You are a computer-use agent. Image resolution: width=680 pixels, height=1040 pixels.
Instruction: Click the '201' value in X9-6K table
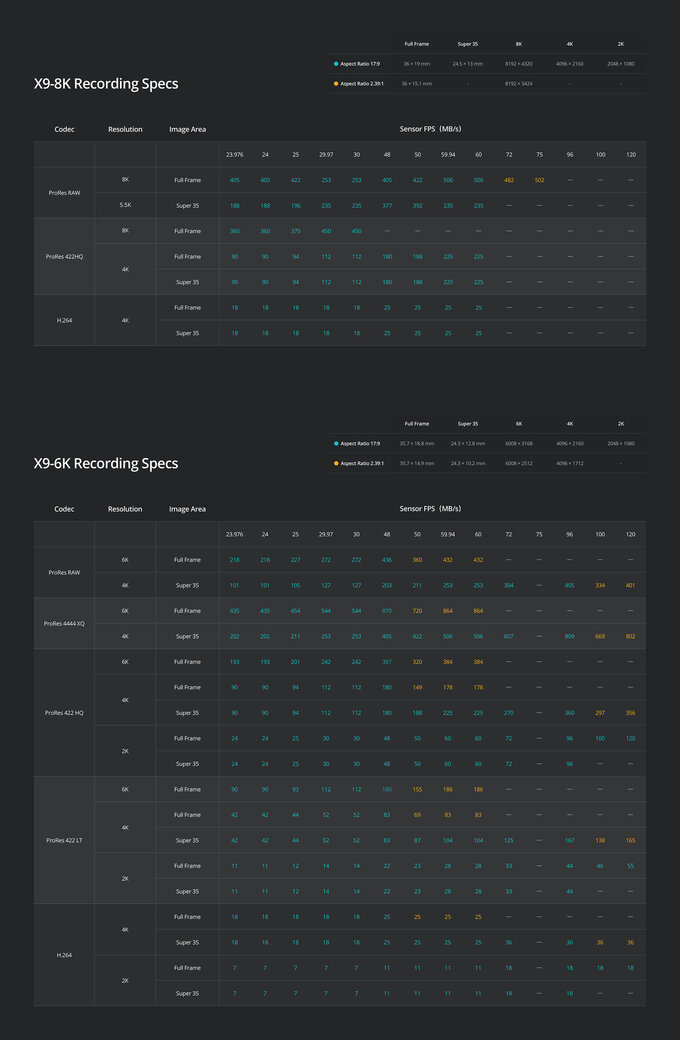(296, 662)
